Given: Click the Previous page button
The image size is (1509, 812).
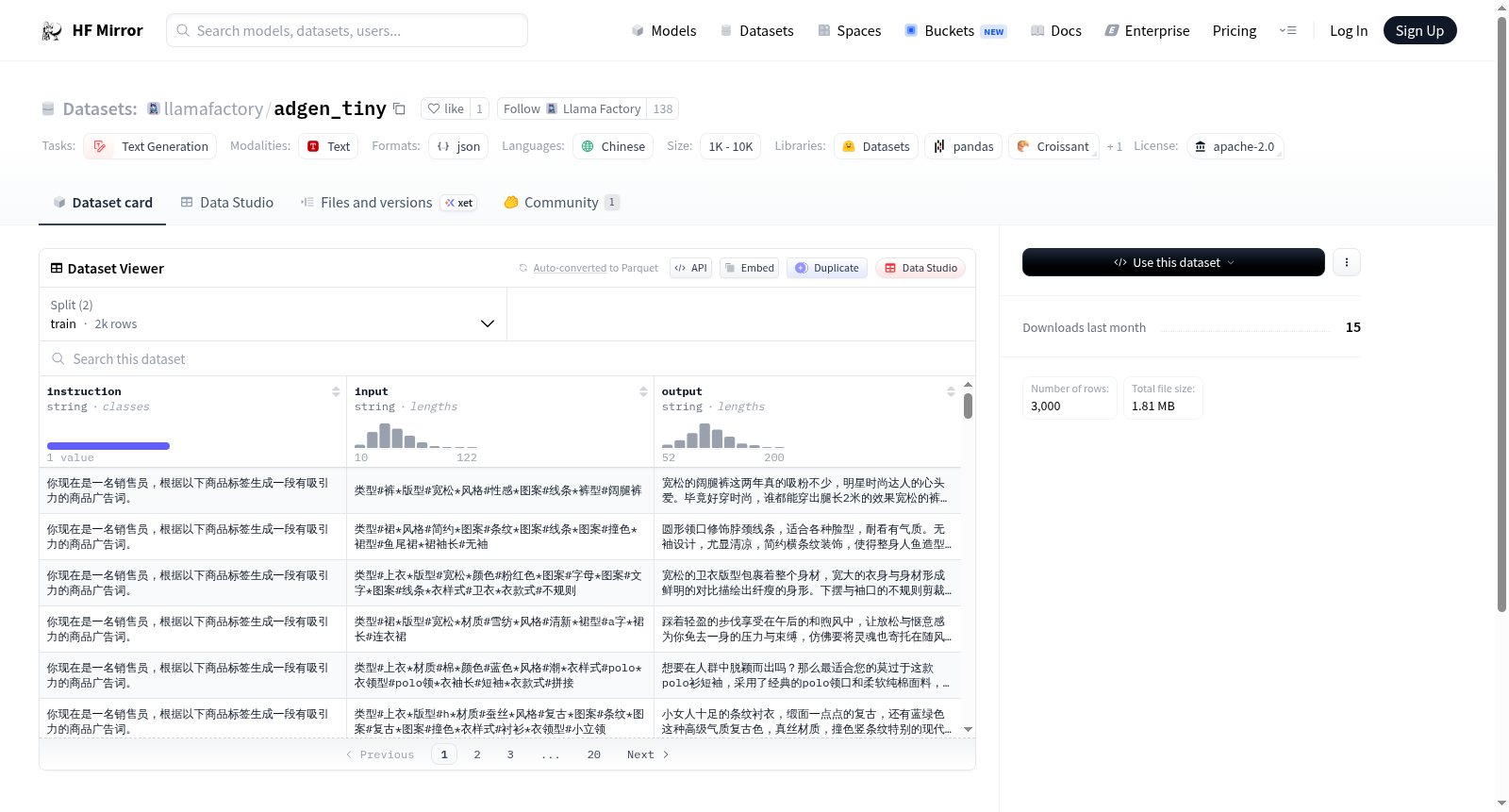Looking at the screenshot, I should tap(379, 754).
